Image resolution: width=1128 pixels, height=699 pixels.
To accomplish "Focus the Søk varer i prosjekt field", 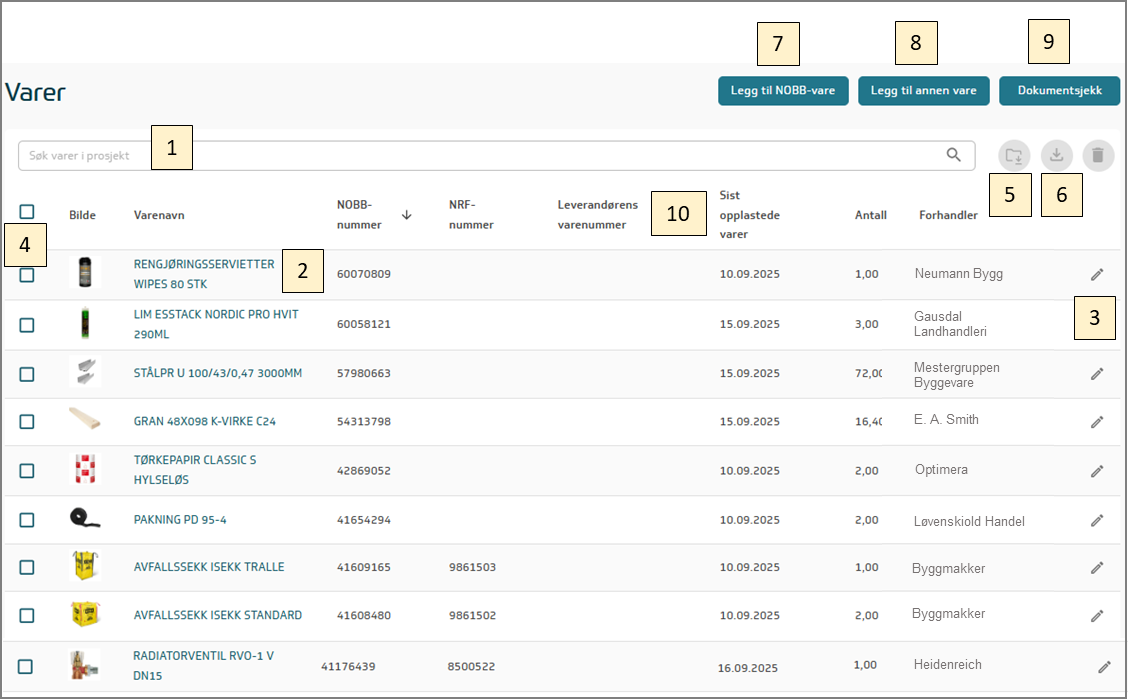I will [480, 155].
